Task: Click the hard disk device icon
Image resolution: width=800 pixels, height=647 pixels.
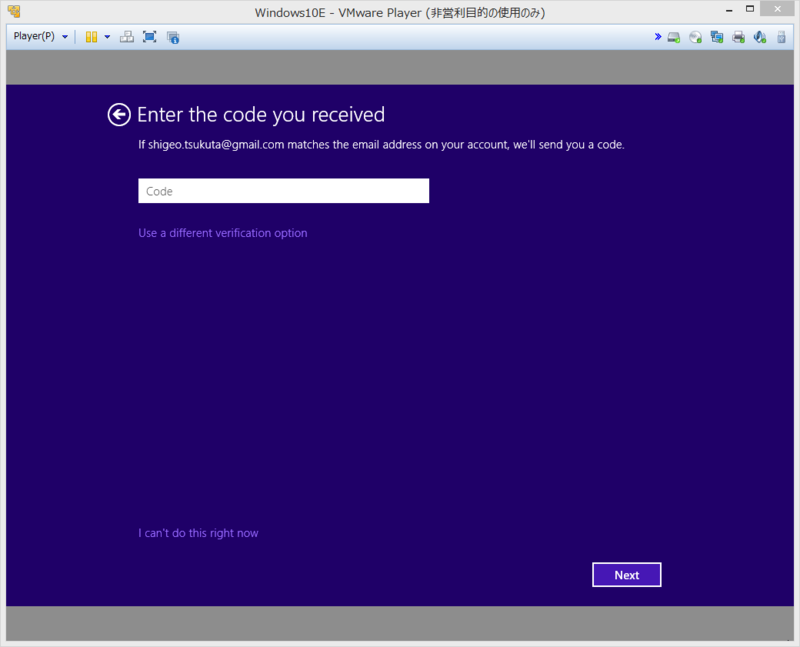Action: pos(674,37)
